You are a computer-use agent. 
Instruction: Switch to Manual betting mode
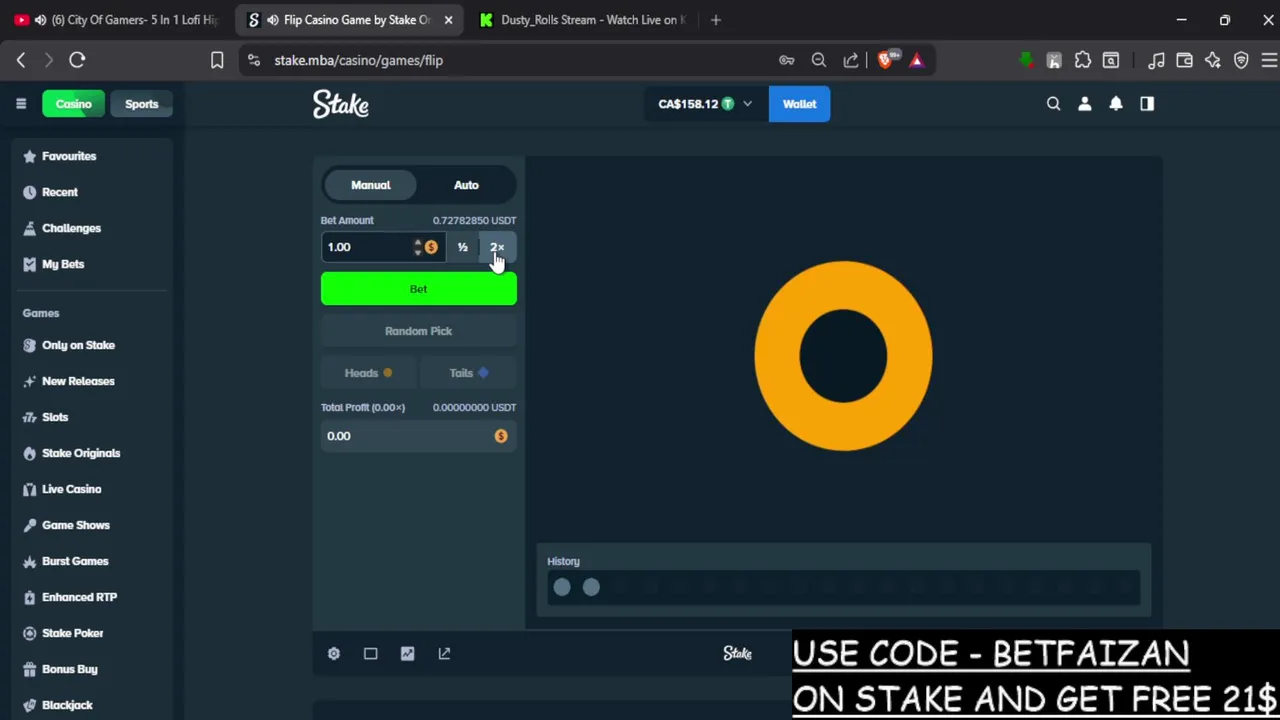pyautogui.click(x=371, y=185)
